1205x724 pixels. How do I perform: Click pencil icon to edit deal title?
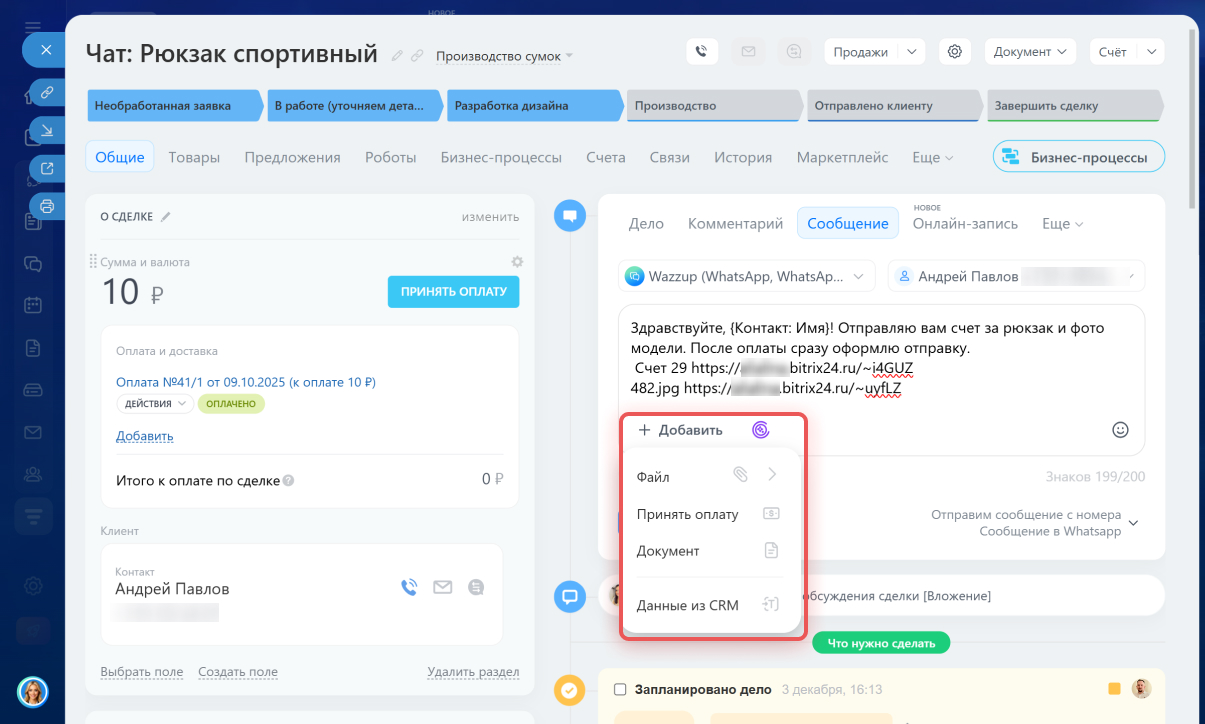(x=397, y=56)
